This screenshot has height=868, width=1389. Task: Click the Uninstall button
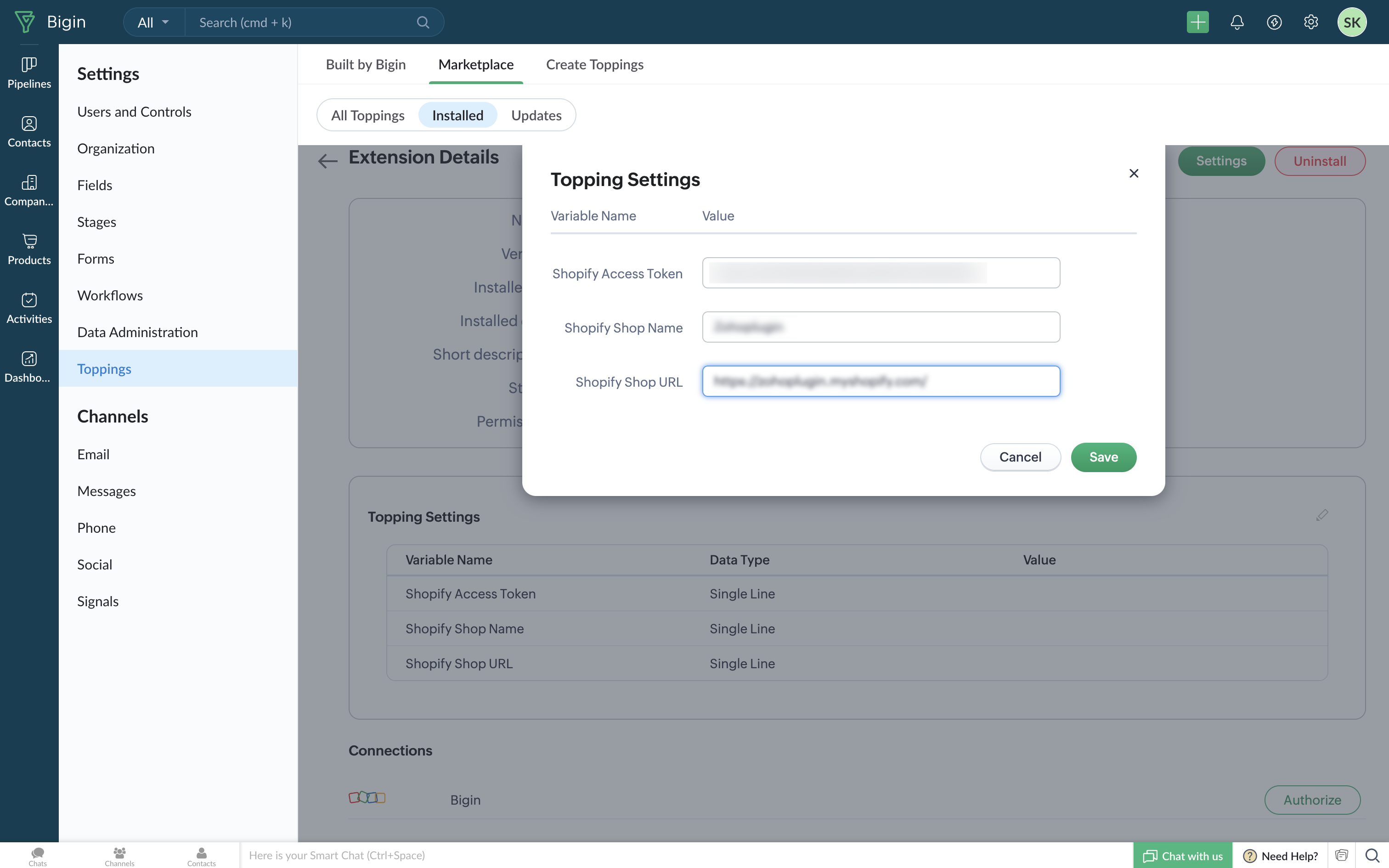(x=1320, y=161)
